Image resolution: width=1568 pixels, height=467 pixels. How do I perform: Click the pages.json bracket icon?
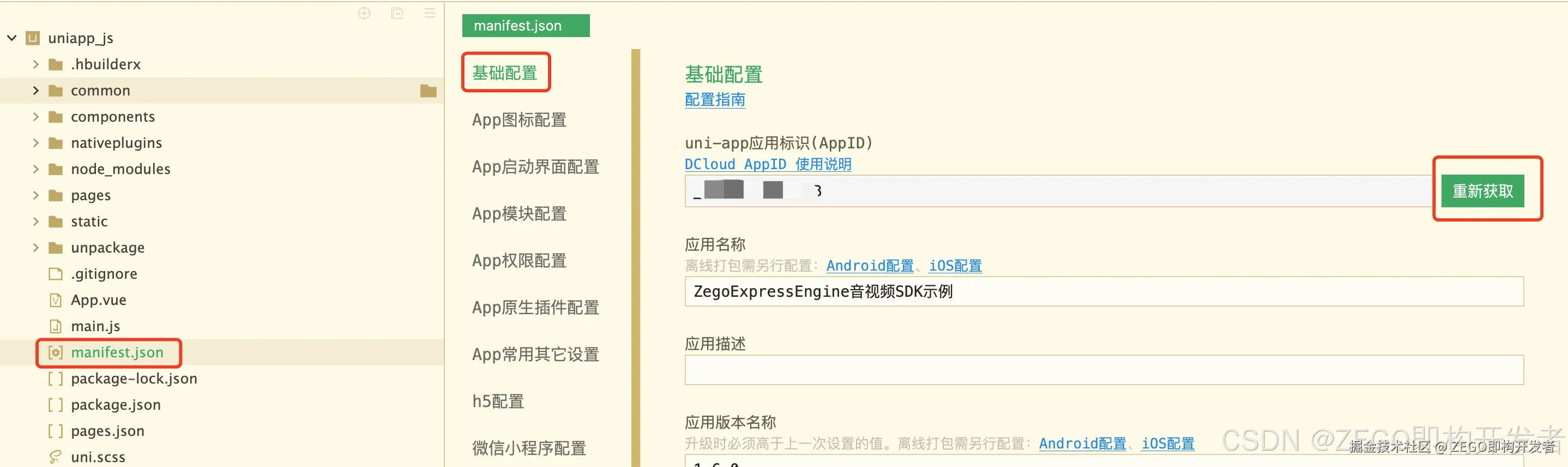(56, 431)
